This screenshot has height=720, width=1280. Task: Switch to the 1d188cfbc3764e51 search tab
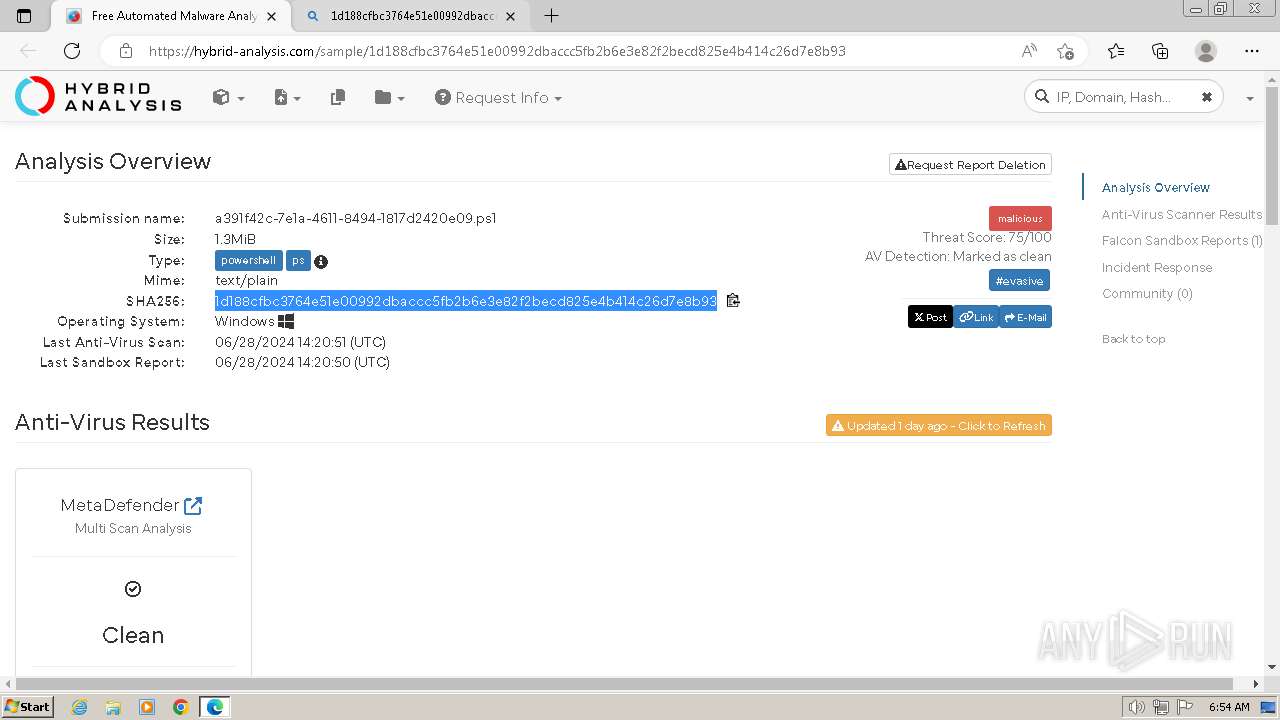pyautogui.click(x=412, y=16)
